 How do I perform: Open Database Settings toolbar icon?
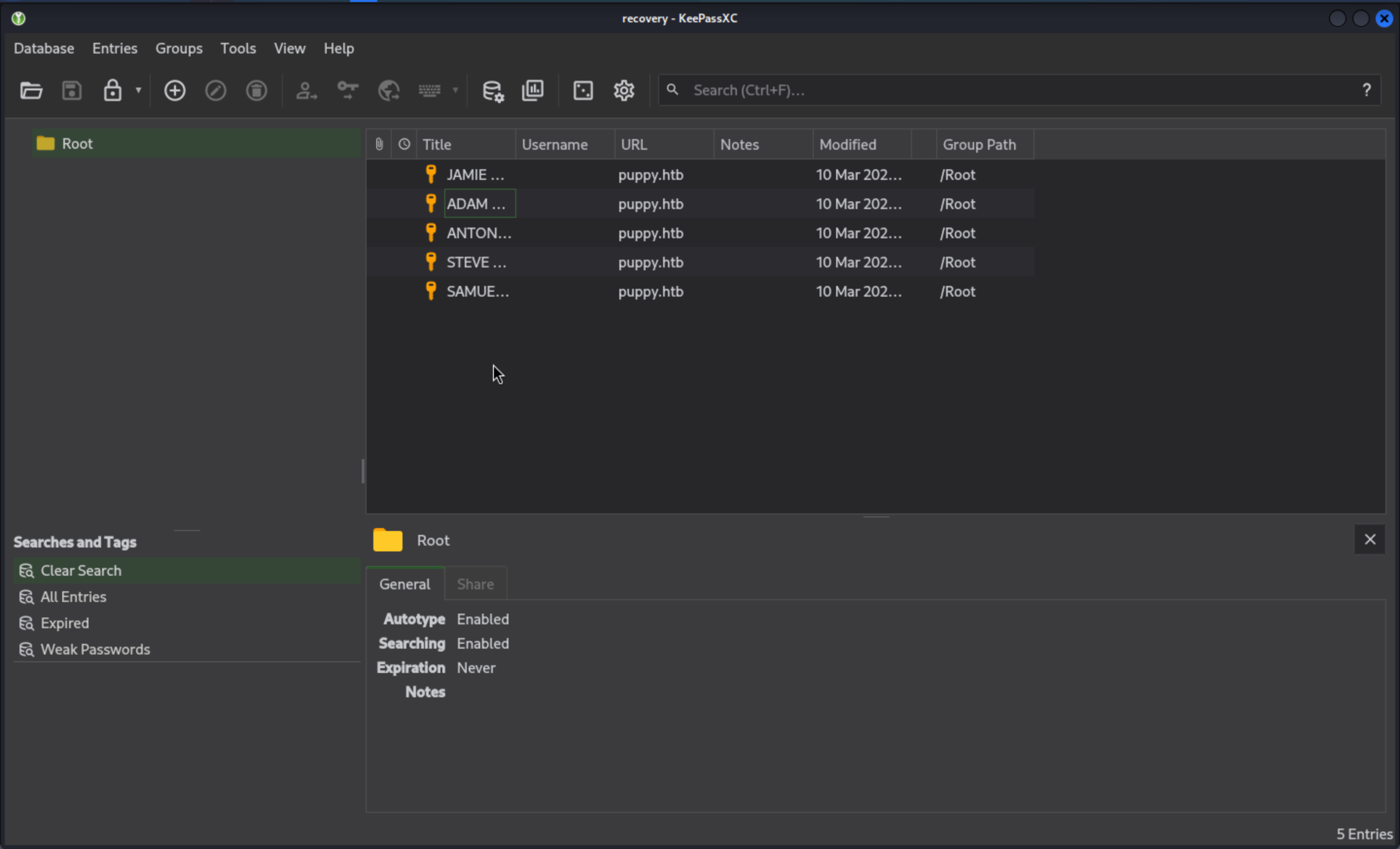pos(492,90)
